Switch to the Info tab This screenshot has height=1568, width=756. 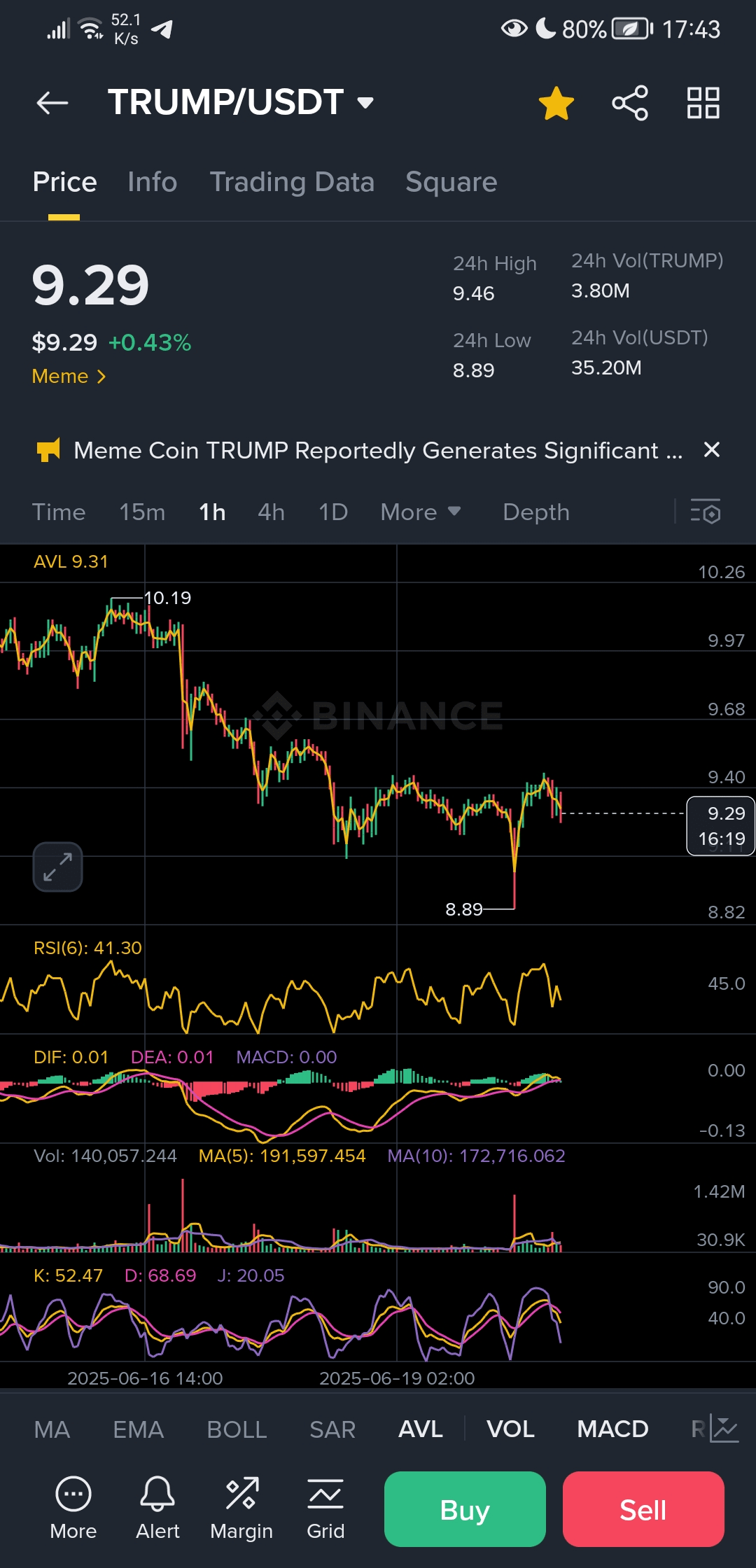click(153, 182)
